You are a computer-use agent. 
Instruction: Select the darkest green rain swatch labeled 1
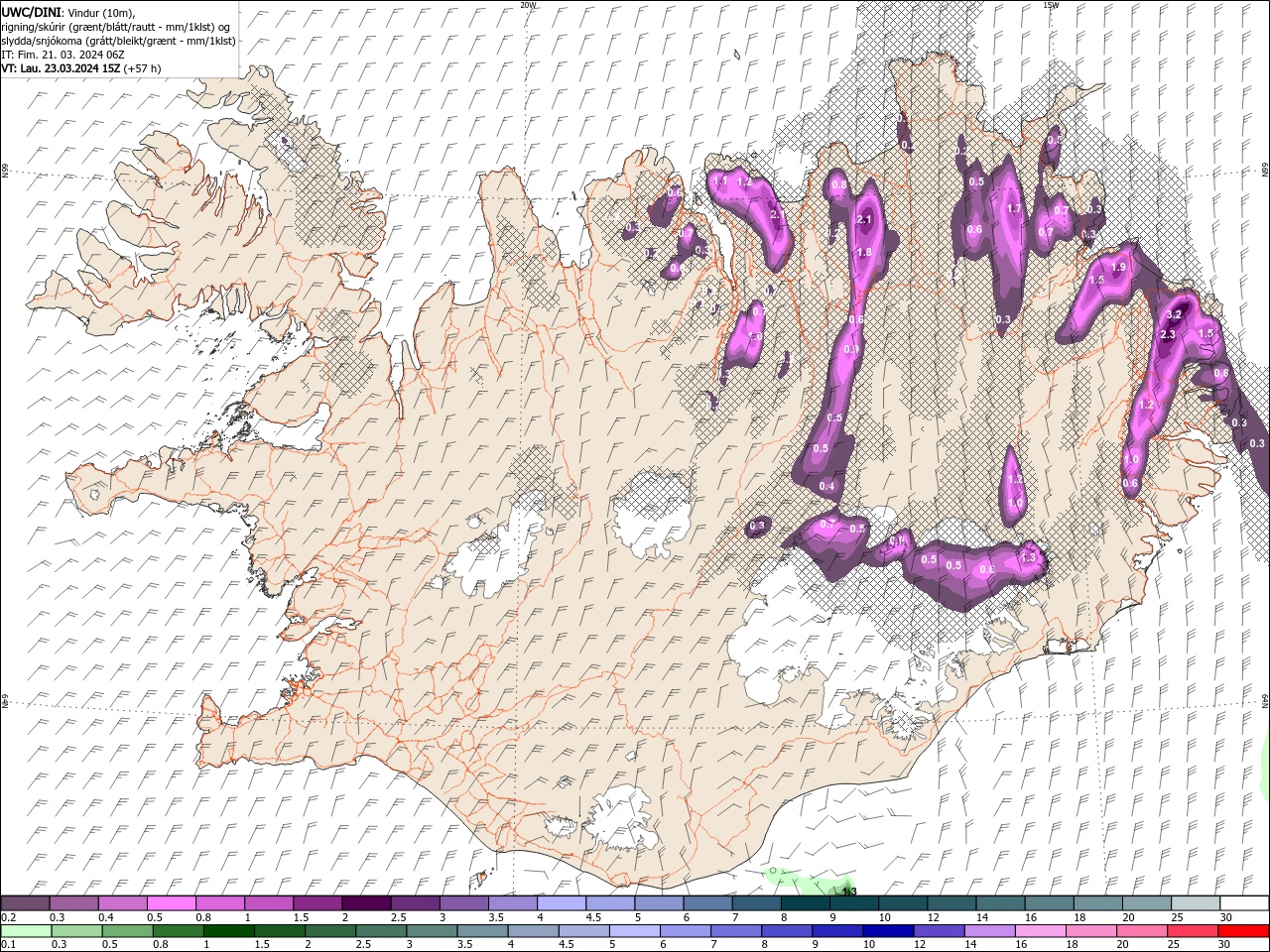point(228,930)
